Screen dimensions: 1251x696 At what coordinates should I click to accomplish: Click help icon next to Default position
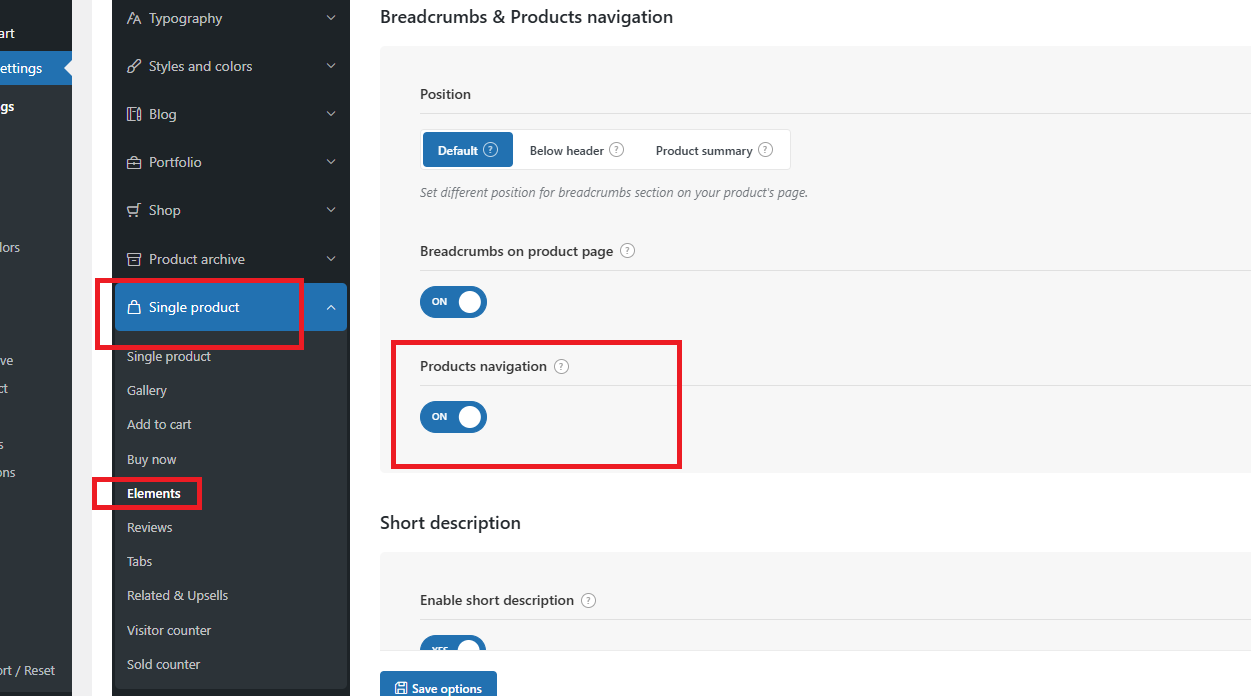click(x=490, y=150)
